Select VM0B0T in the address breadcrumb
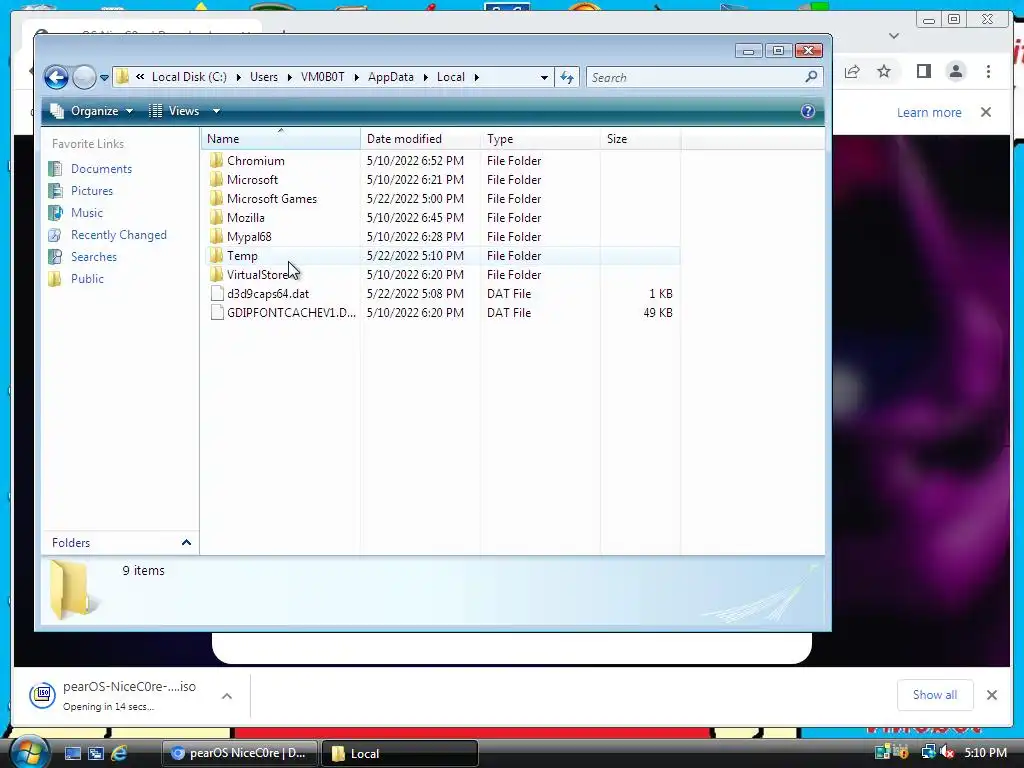Screen dimensions: 1024x768 click(x=323, y=77)
